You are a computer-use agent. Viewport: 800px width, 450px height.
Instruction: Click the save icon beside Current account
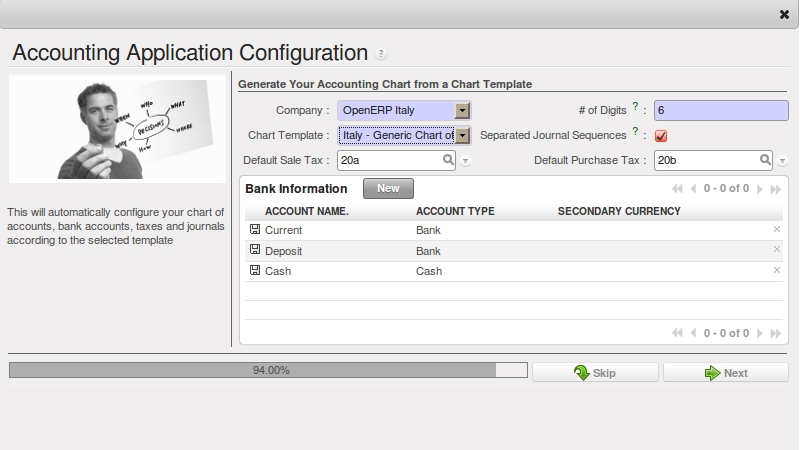click(255, 230)
